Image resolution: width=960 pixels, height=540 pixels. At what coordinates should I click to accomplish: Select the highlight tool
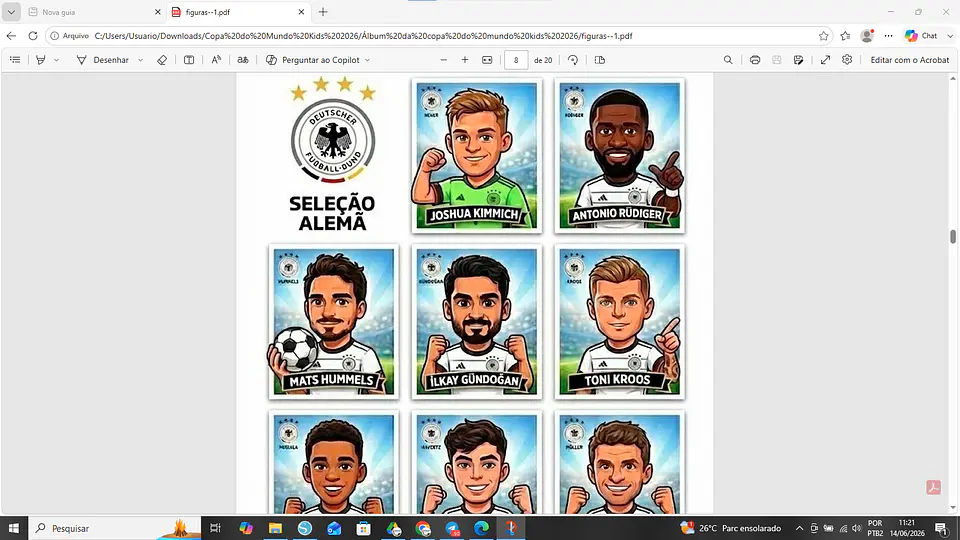[41, 60]
